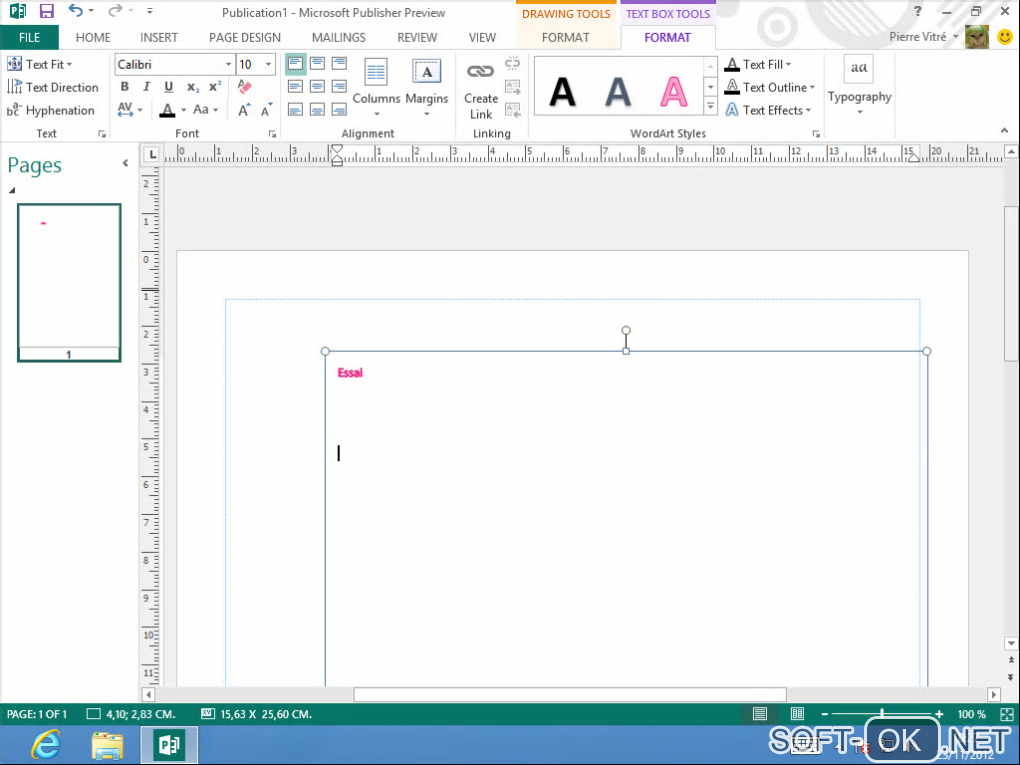
Task: Decrease font size with shrink icon
Action: pos(266,110)
